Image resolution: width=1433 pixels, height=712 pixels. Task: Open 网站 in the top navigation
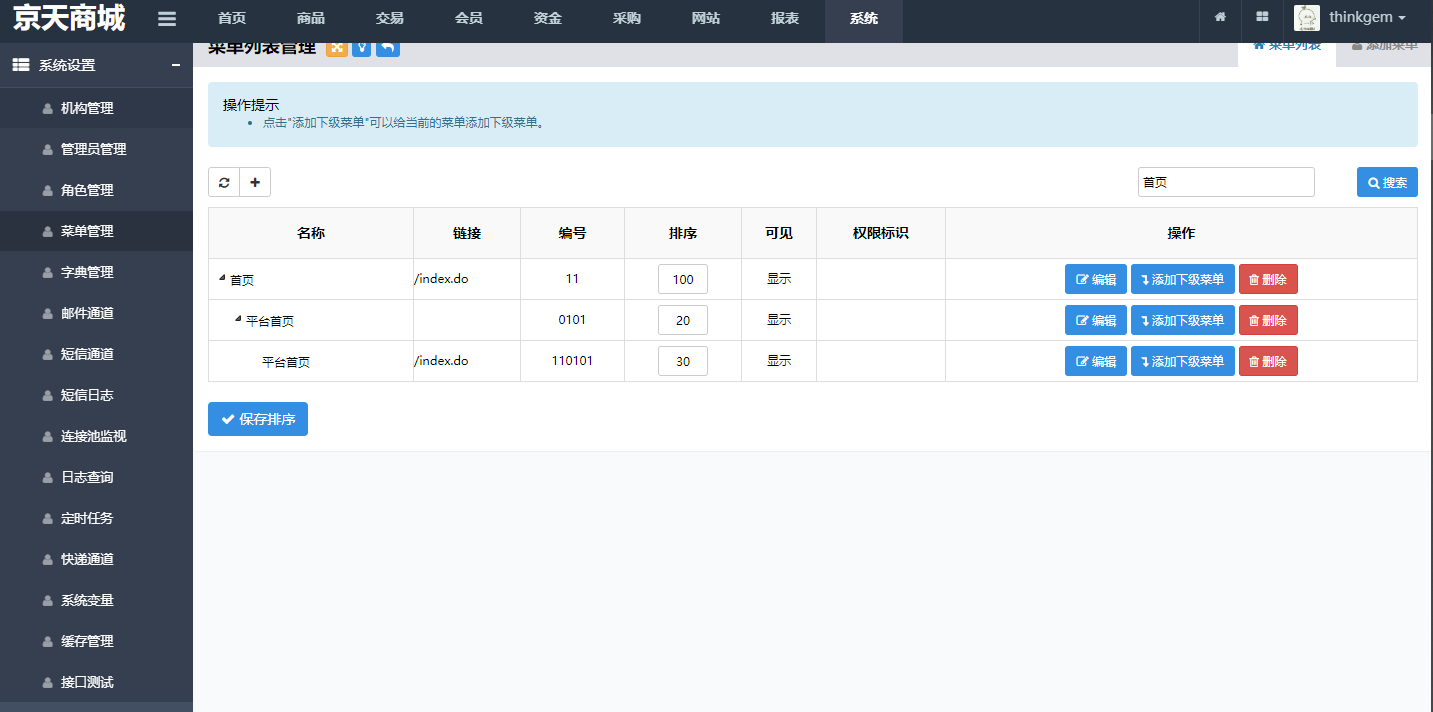[706, 18]
